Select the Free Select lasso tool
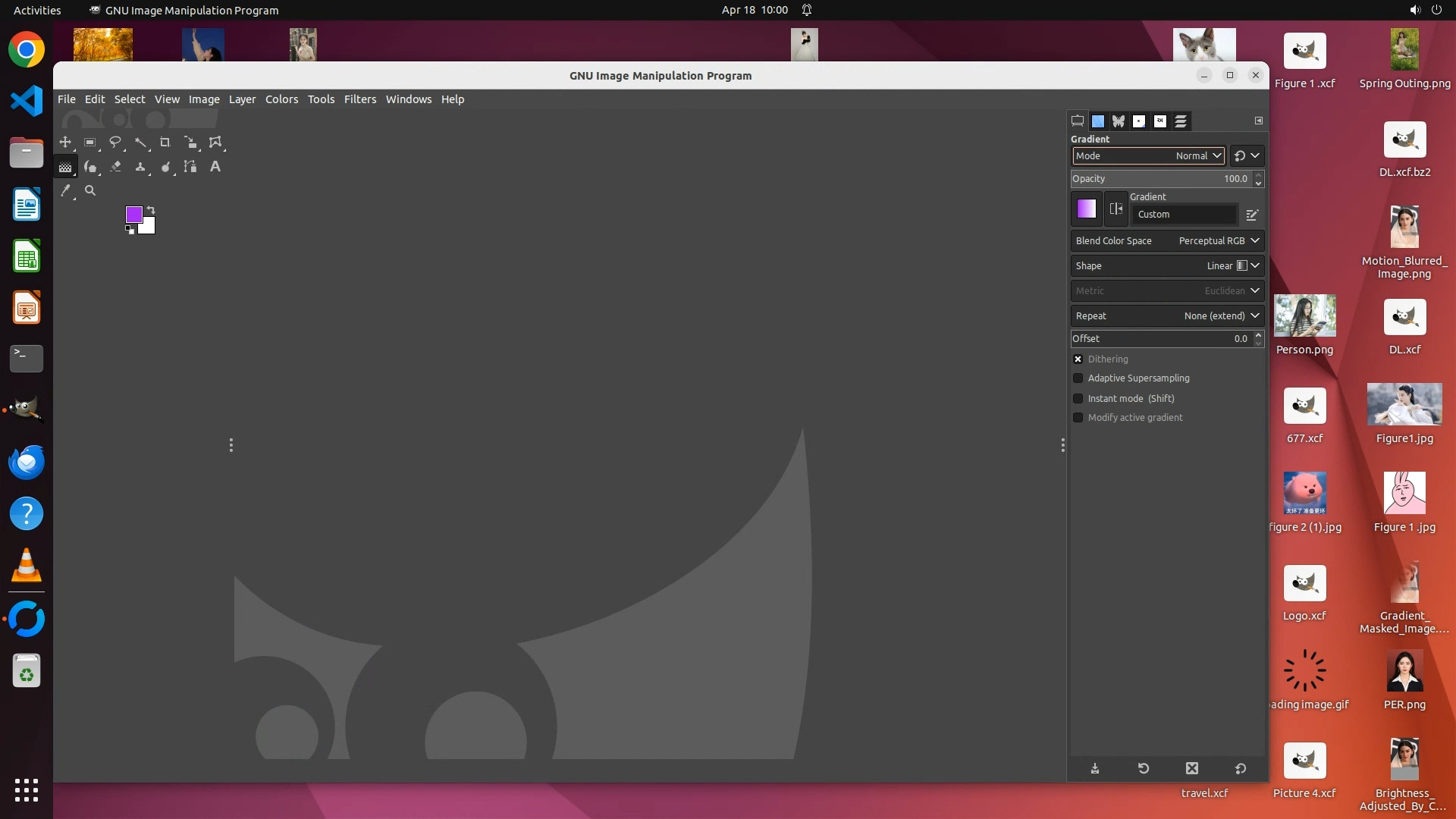The height and width of the screenshot is (819, 1456). pos(115,143)
